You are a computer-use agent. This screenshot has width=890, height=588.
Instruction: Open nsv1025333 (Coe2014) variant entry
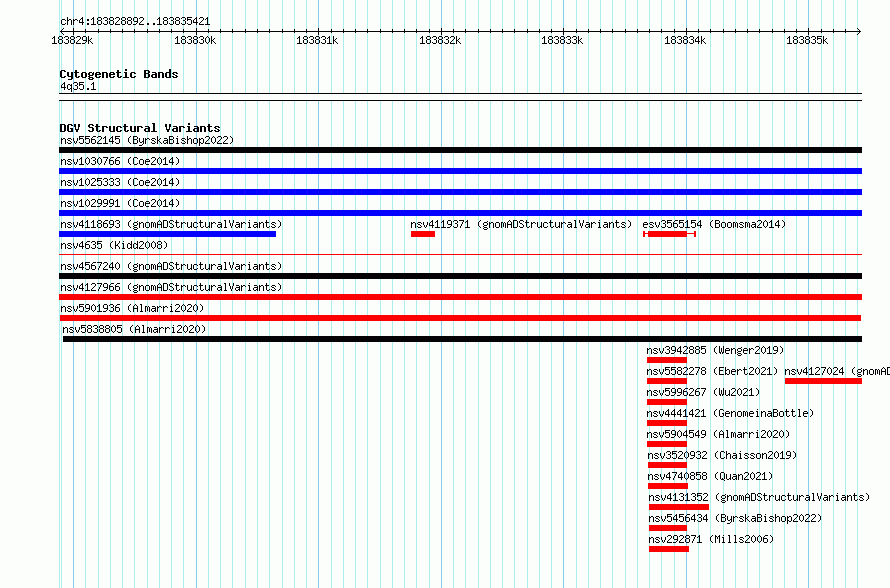120,182
